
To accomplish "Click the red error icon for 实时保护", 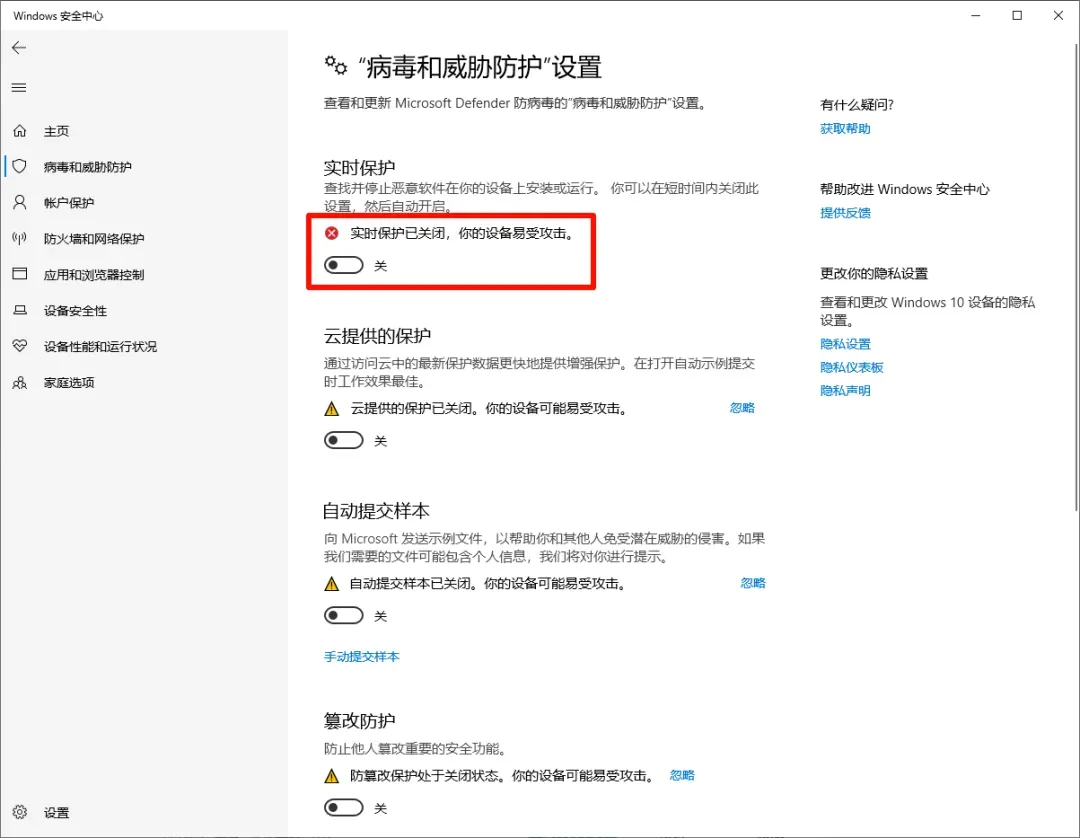I will pyautogui.click(x=331, y=233).
